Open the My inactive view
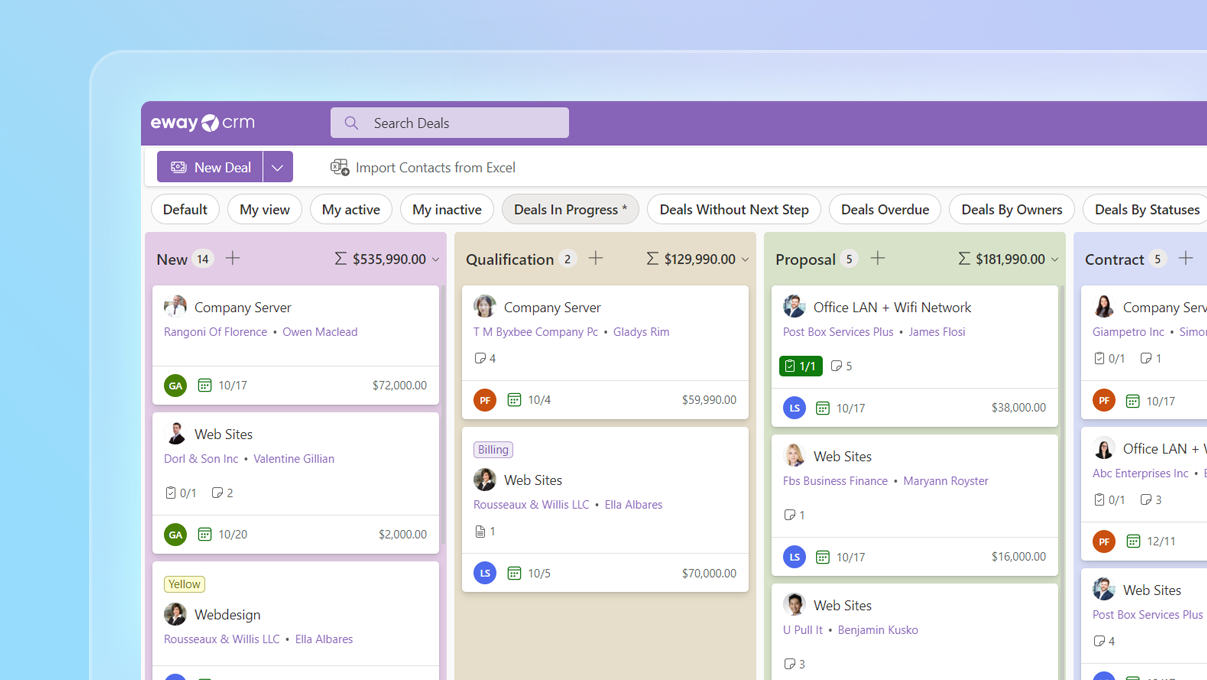The image size is (1207, 680). [446, 209]
